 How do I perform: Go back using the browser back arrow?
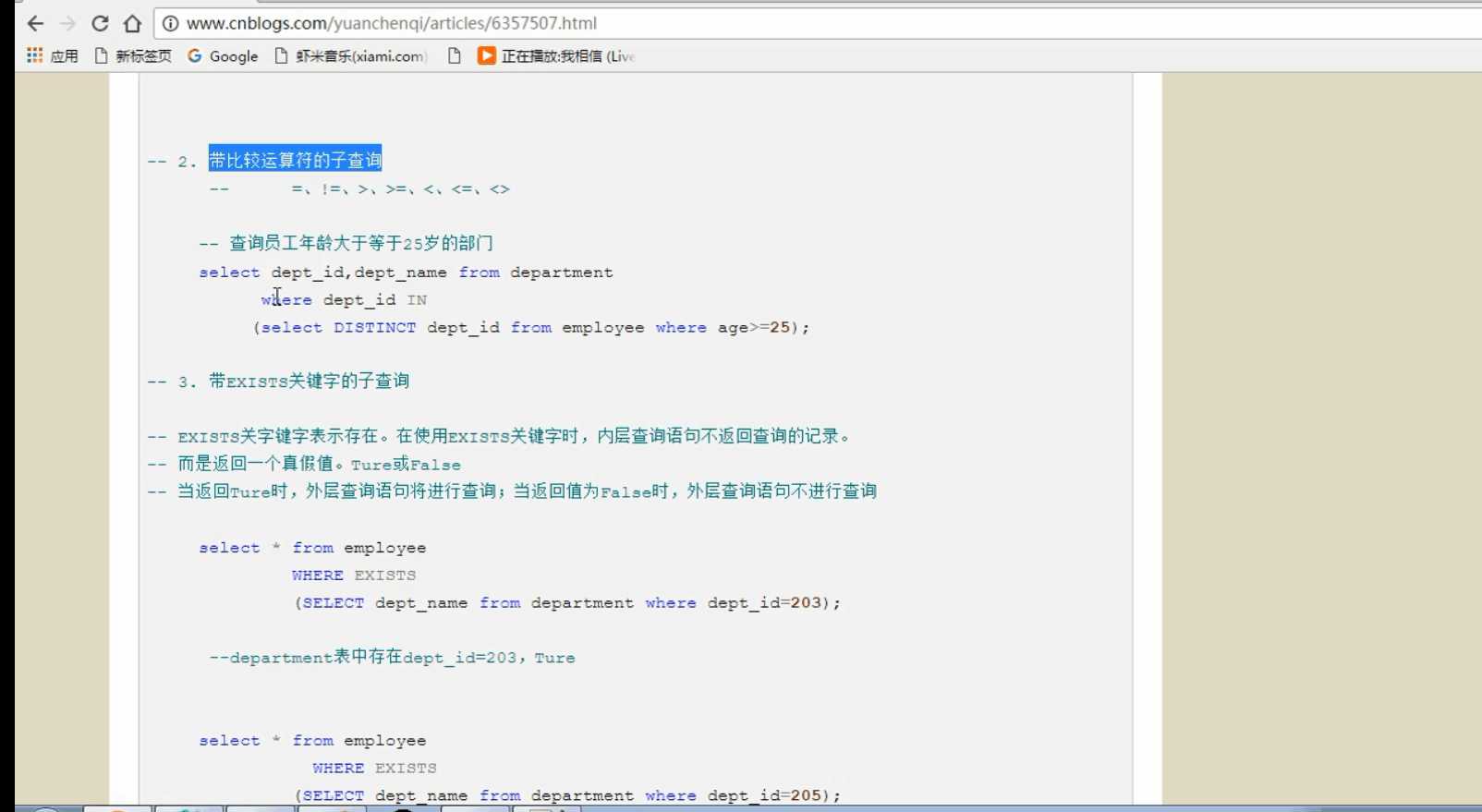35,24
